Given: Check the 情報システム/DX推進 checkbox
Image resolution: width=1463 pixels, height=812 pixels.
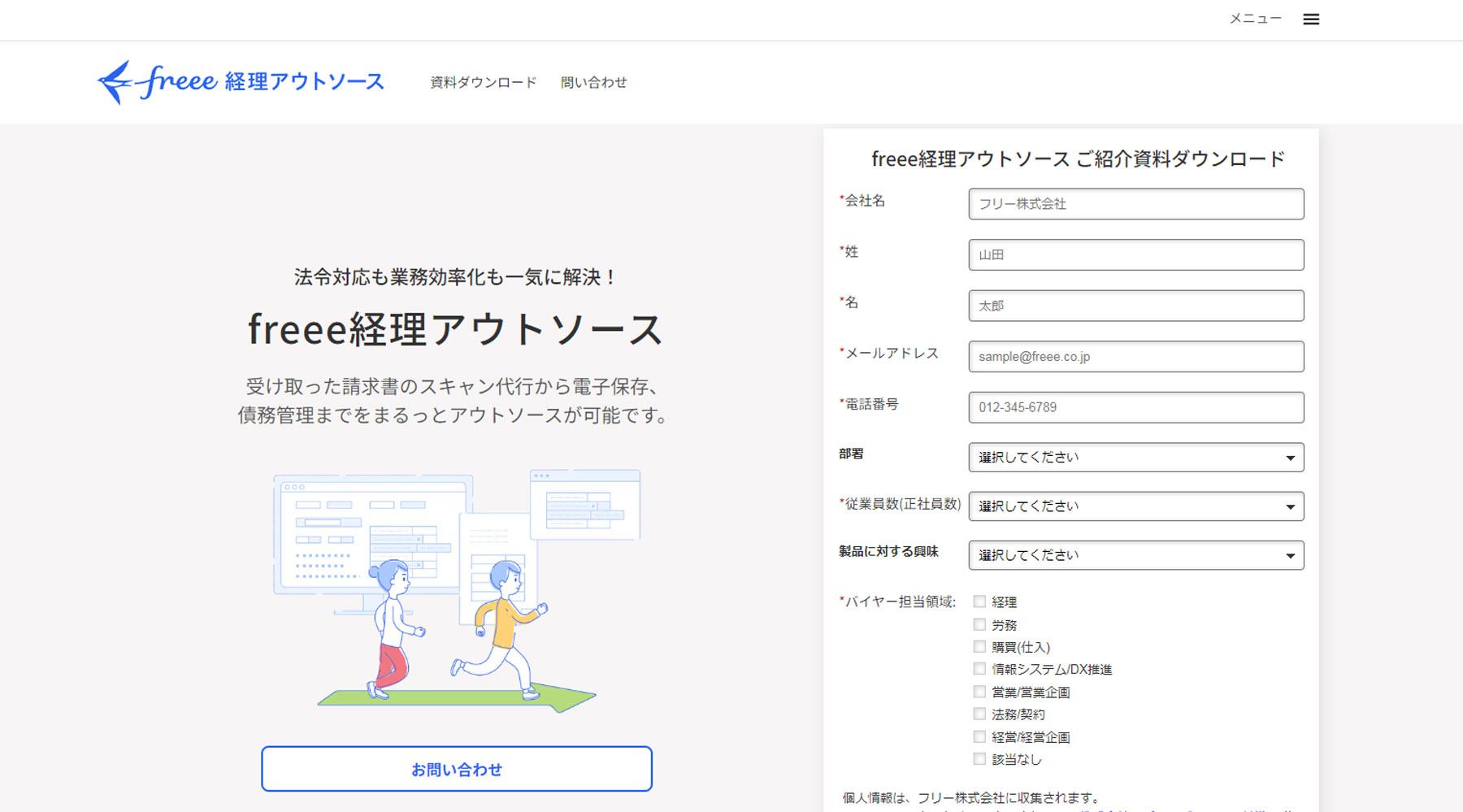Looking at the screenshot, I should pos(979,669).
